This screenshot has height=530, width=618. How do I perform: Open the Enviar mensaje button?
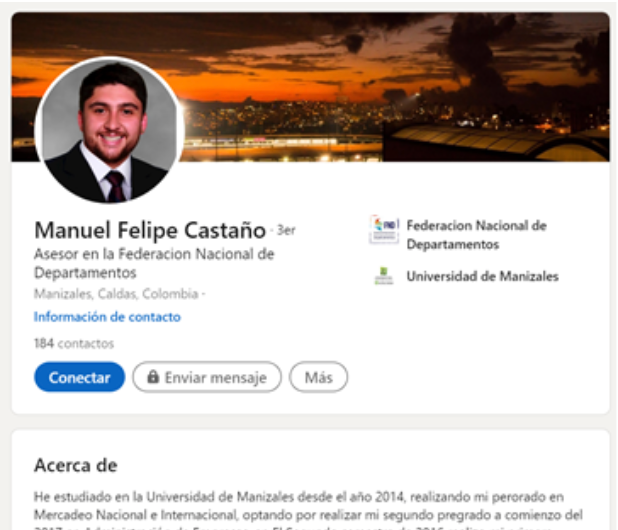tap(207, 377)
